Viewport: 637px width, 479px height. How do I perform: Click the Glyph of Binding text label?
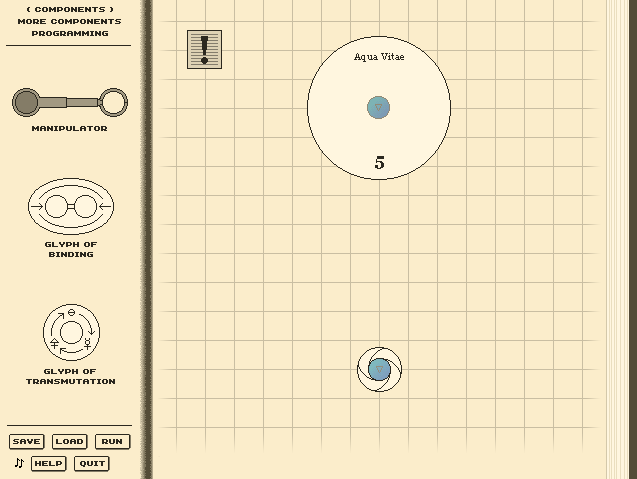[70, 249]
